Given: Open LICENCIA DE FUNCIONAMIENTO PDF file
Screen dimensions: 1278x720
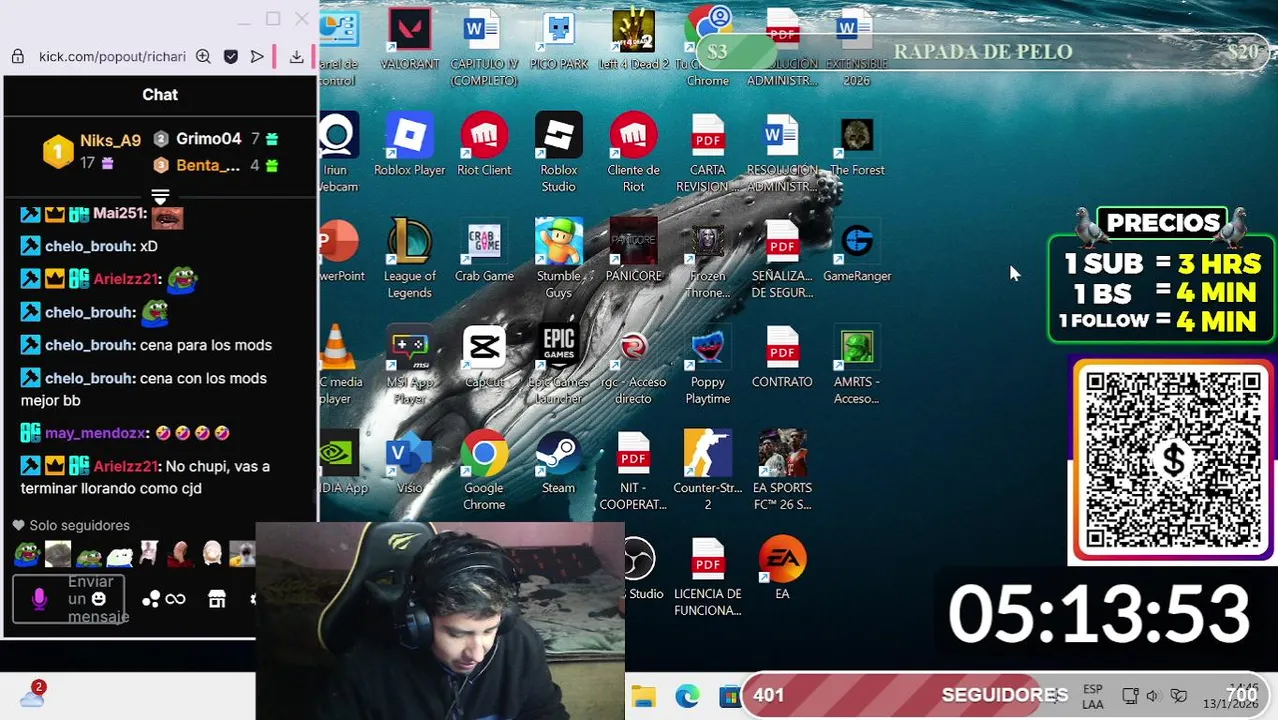Looking at the screenshot, I should click(x=708, y=578).
